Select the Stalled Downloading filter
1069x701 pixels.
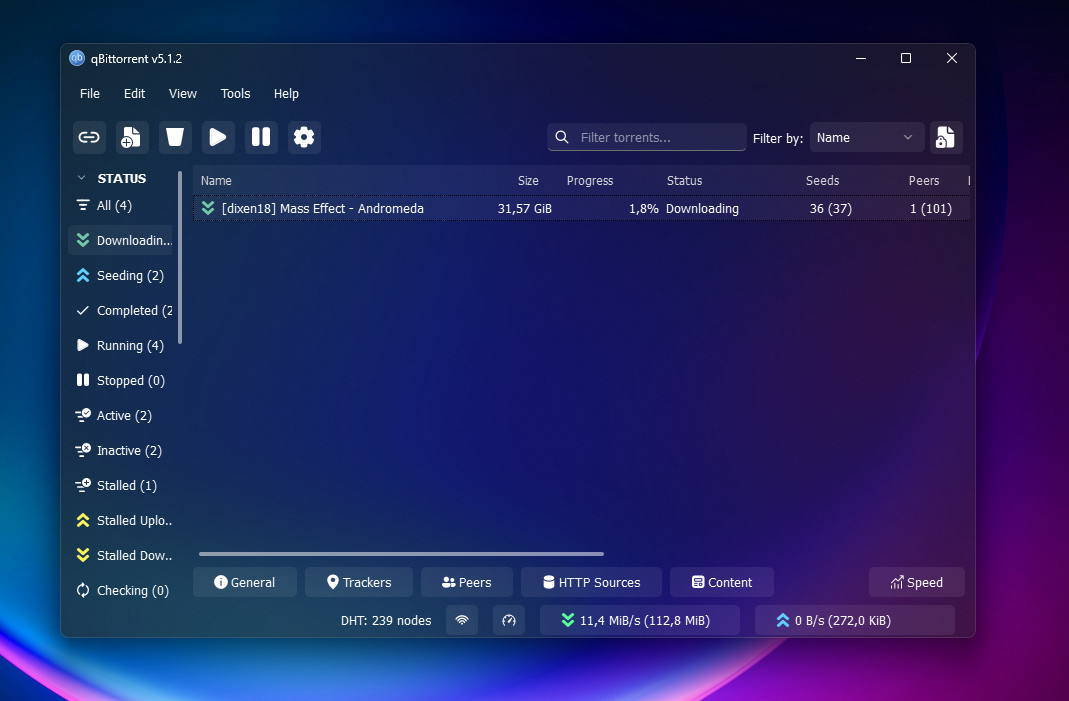pos(121,556)
